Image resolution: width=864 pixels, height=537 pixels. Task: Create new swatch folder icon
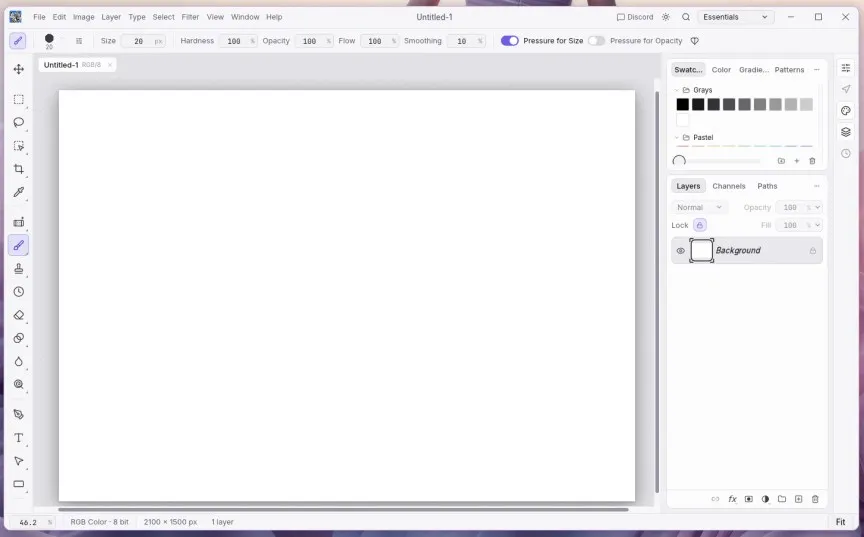tap(781, 161)
